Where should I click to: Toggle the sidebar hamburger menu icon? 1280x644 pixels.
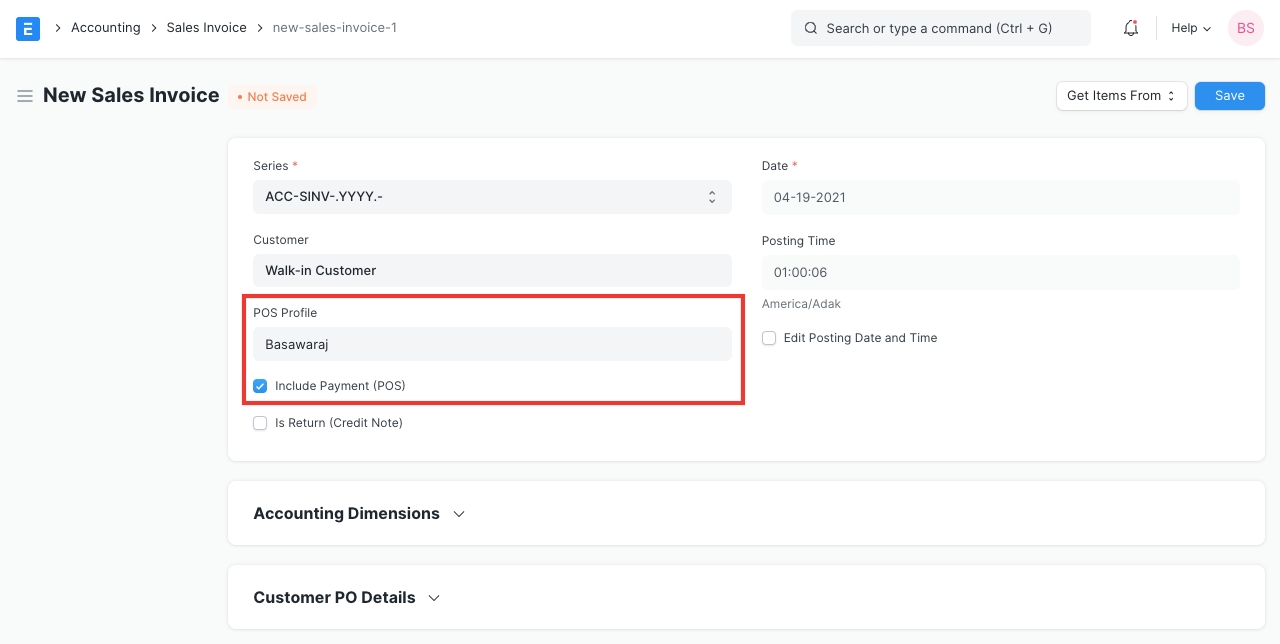point(25,96)
